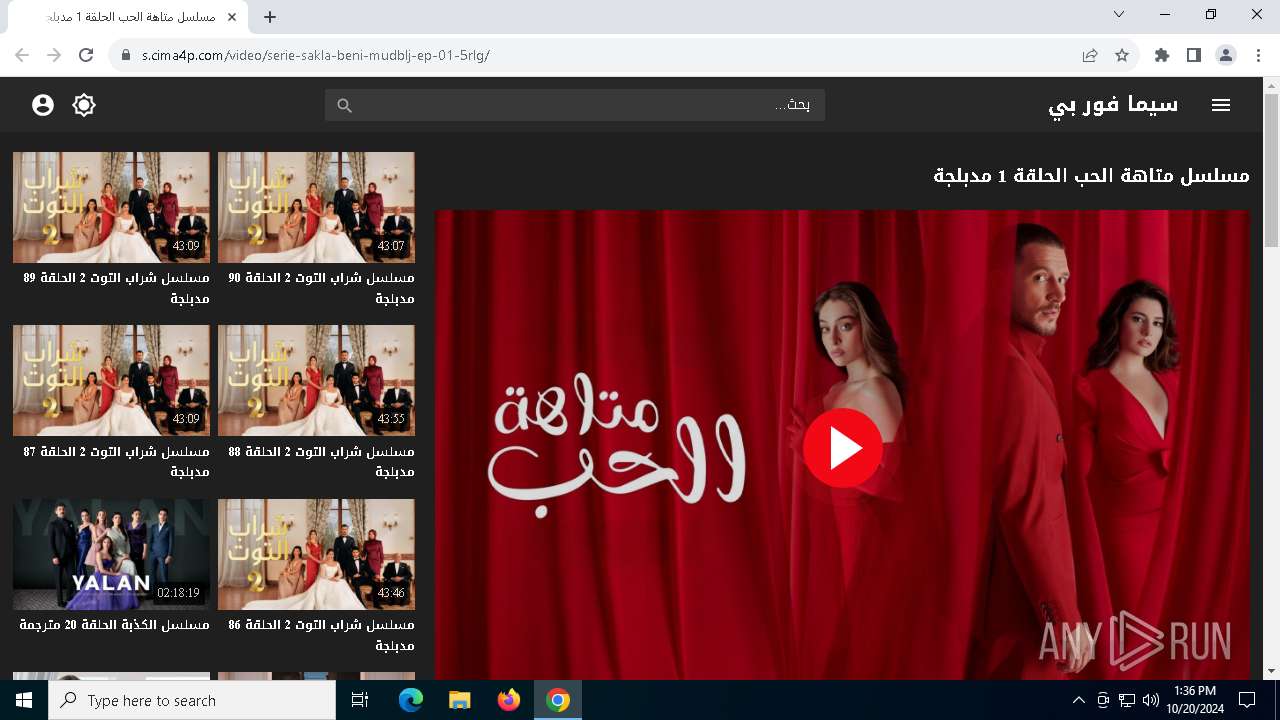The height and width of the screenshot is (720, 1280).
Task: Open title link مسلسل شراب التوت 2 الحلقة 88 مدبلجة
Action: click(x=321, y=461)
